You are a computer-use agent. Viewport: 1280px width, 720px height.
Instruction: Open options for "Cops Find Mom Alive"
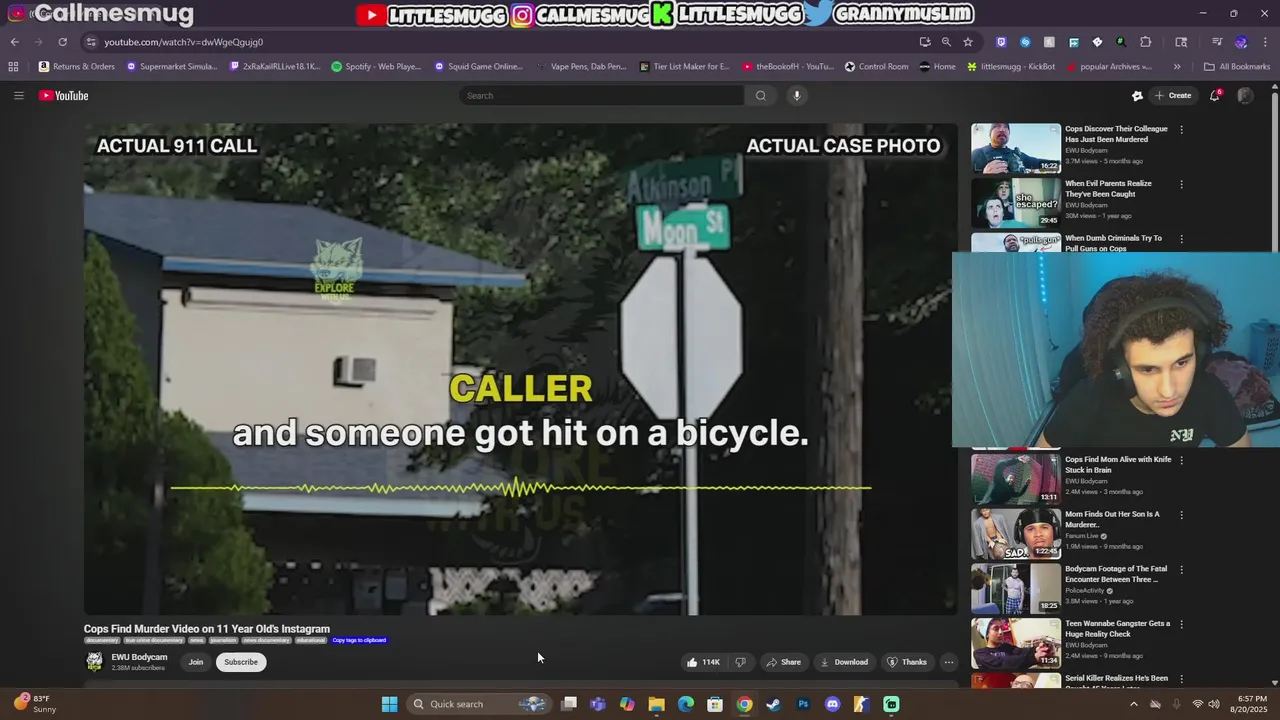(x=1181, y=460)
